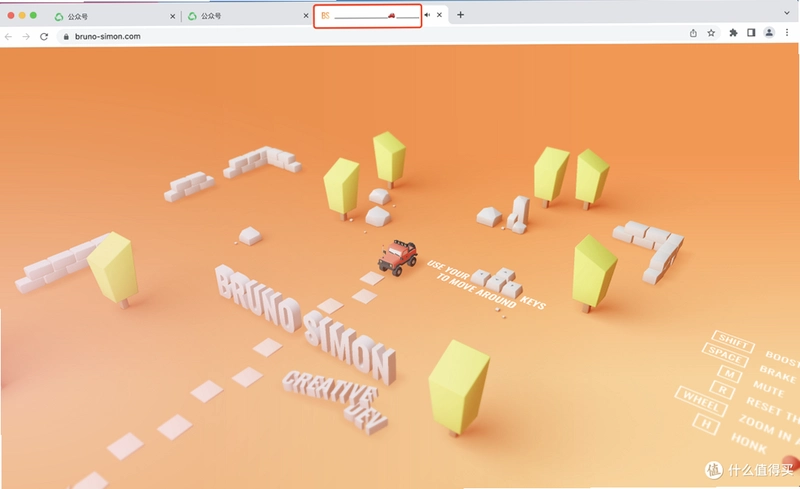This screenshot has width=800, height=489.
Task: Go back using the browser back arrow
Action: (x=8, y=36)
